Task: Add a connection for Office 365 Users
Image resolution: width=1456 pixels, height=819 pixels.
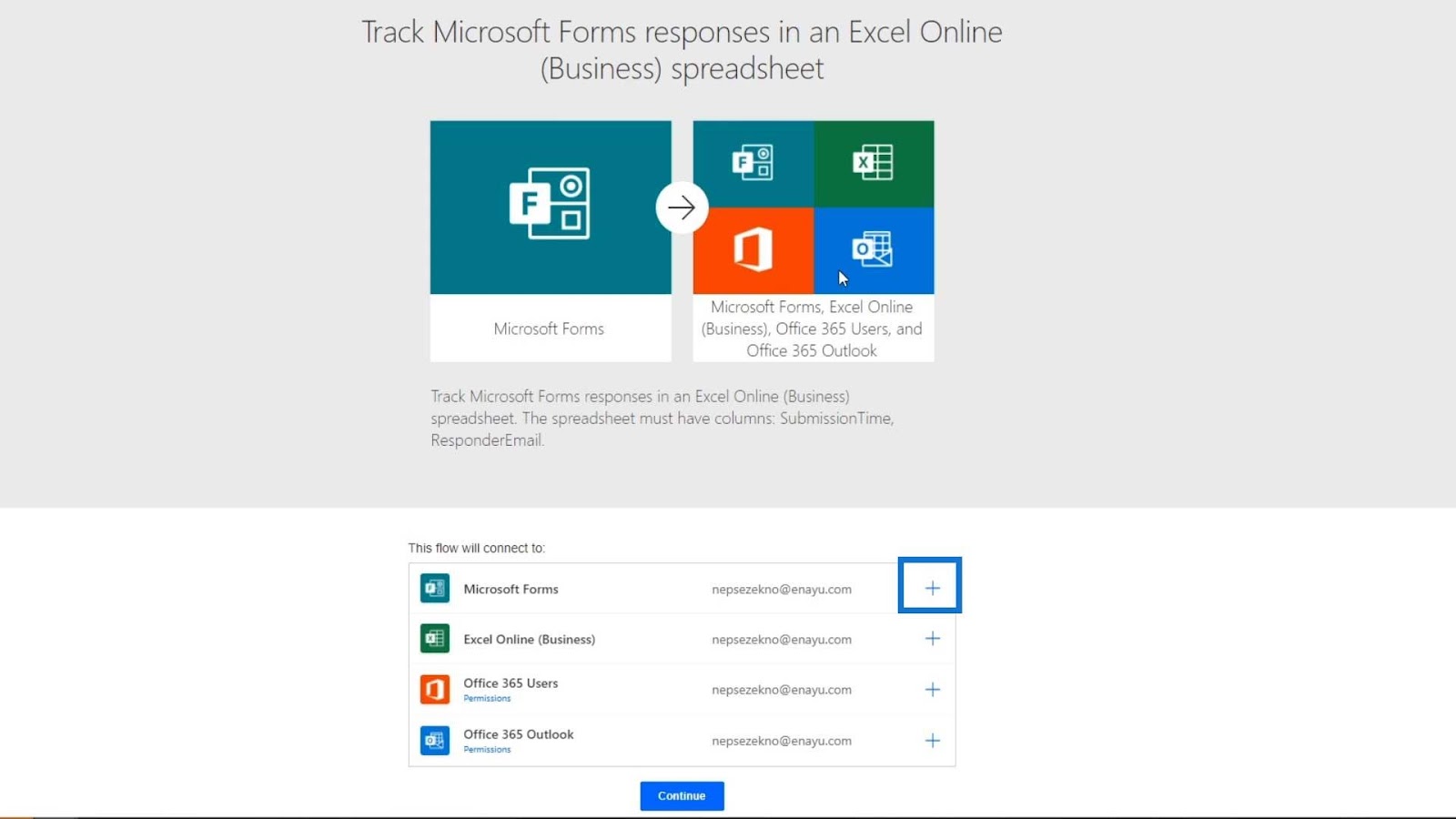Action: point(933,690)
